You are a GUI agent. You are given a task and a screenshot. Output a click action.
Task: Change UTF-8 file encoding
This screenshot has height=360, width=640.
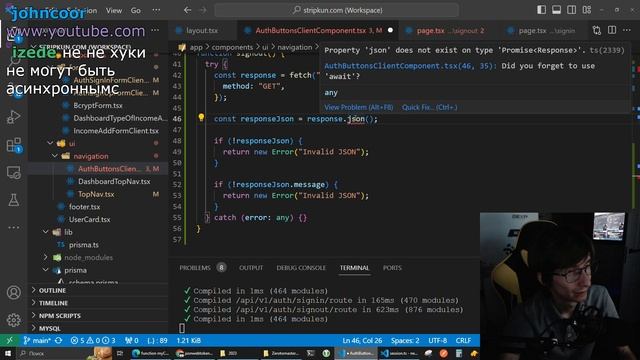438,340
